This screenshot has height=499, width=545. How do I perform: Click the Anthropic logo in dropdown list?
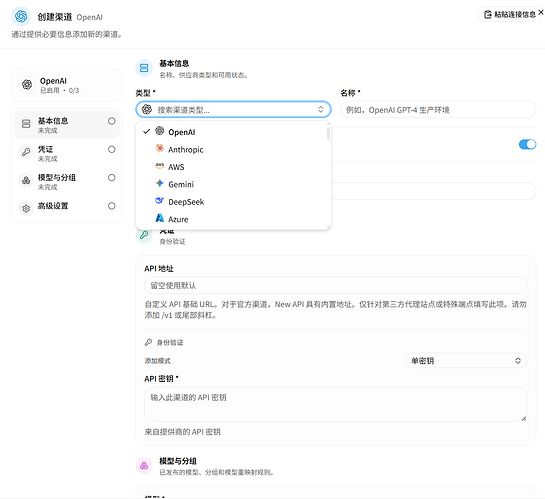coord(160,148)
